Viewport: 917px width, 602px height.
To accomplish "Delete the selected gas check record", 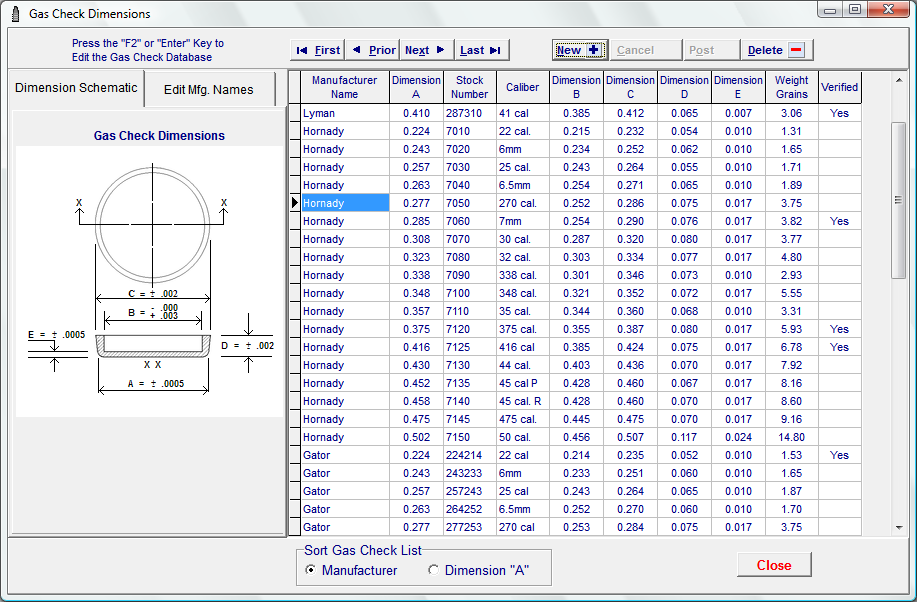I will pos(774,50).
